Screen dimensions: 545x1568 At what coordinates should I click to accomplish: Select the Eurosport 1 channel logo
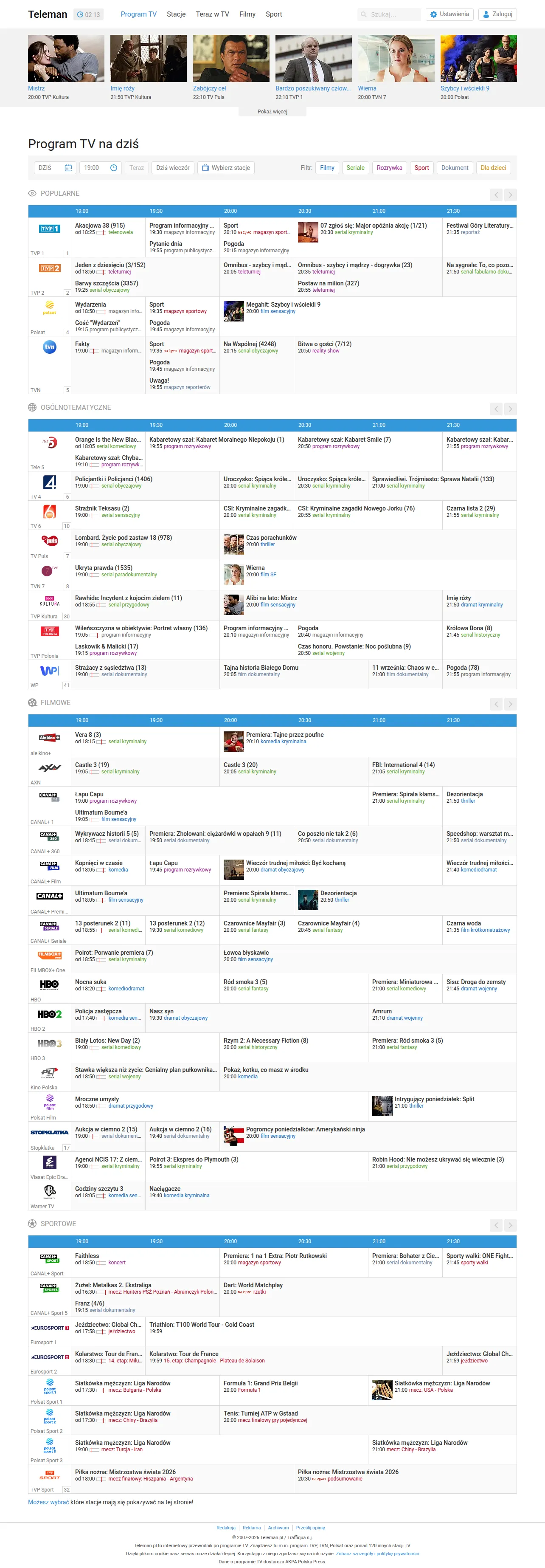tap(49, 1328)
